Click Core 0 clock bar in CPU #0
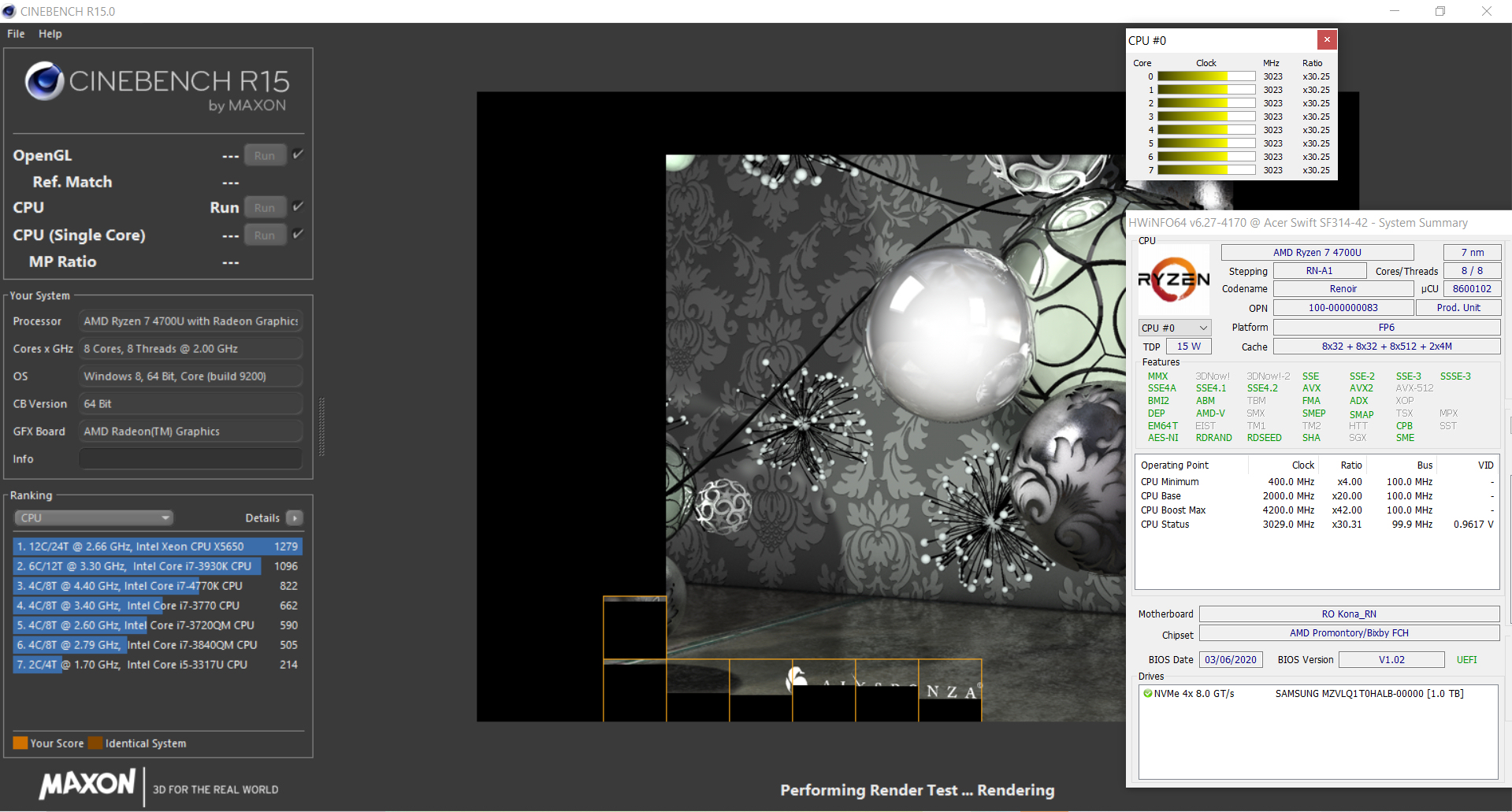The width and height of the screenshot is (1512, 812). (1206, 76)
